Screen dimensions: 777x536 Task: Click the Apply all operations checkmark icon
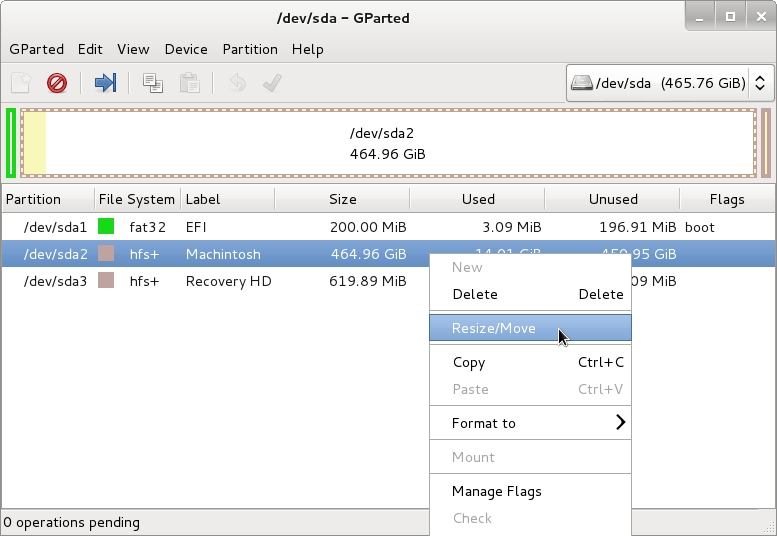point(271,83)
